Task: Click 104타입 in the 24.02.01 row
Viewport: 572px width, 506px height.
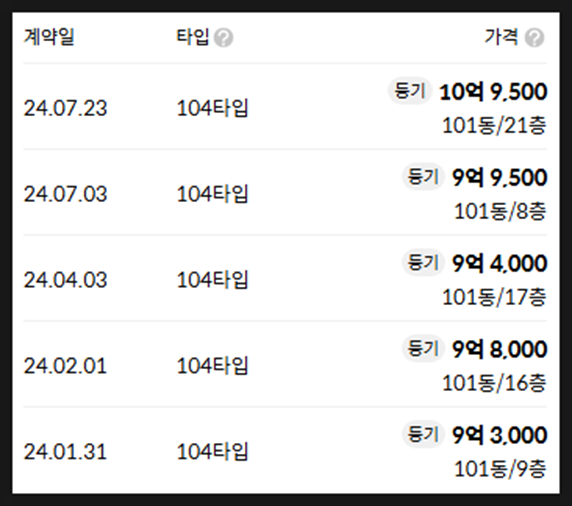Action: pyautogui.click(x=212, y=366)
